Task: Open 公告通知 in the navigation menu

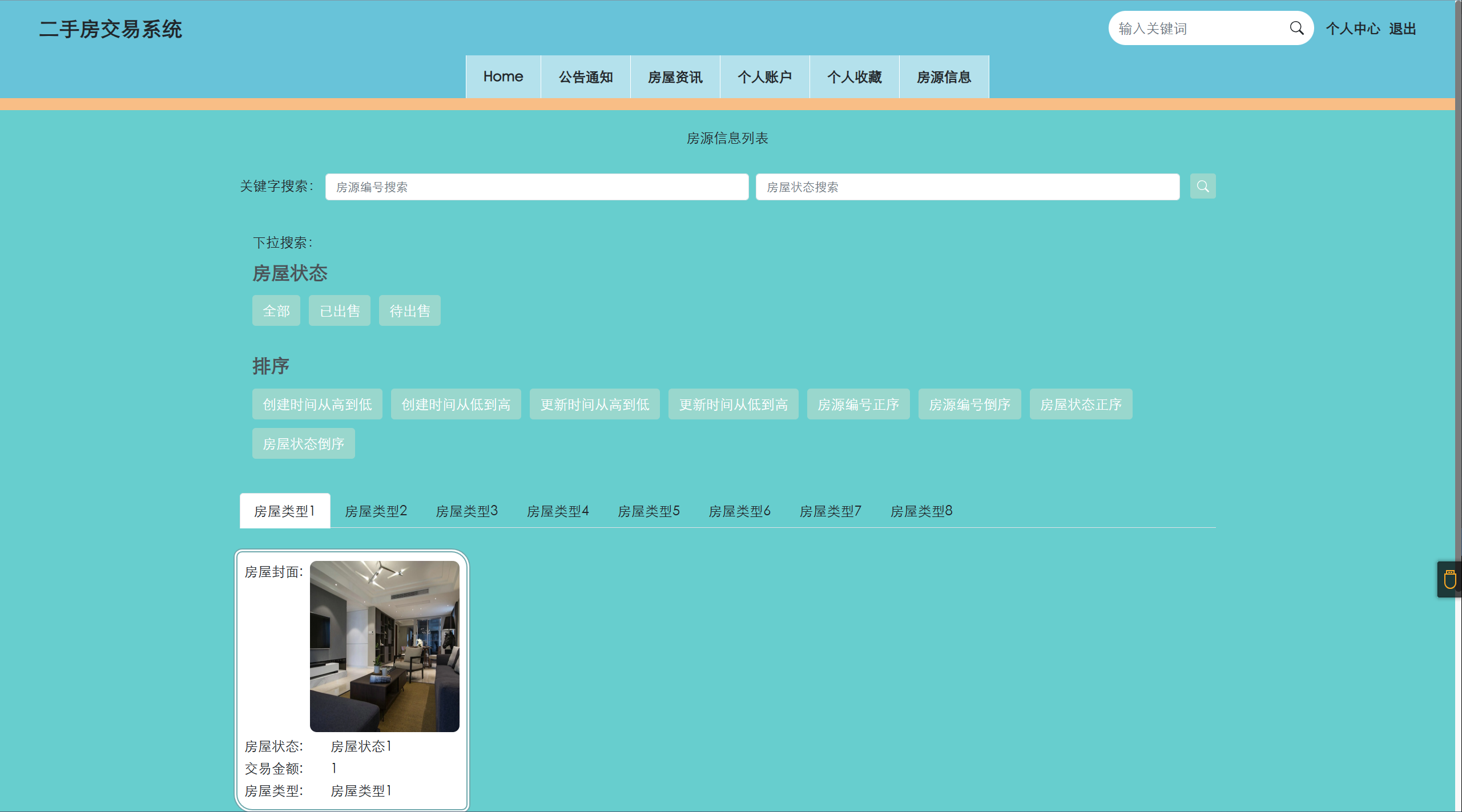Action: pos(585,77)
